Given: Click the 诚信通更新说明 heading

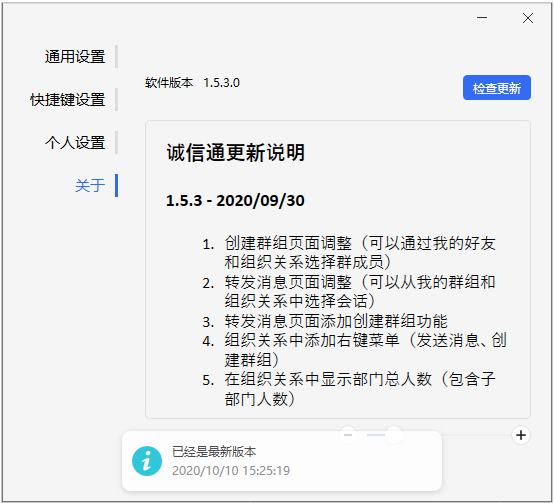Looking at the screenshot, I should click(x=236, y=153).
